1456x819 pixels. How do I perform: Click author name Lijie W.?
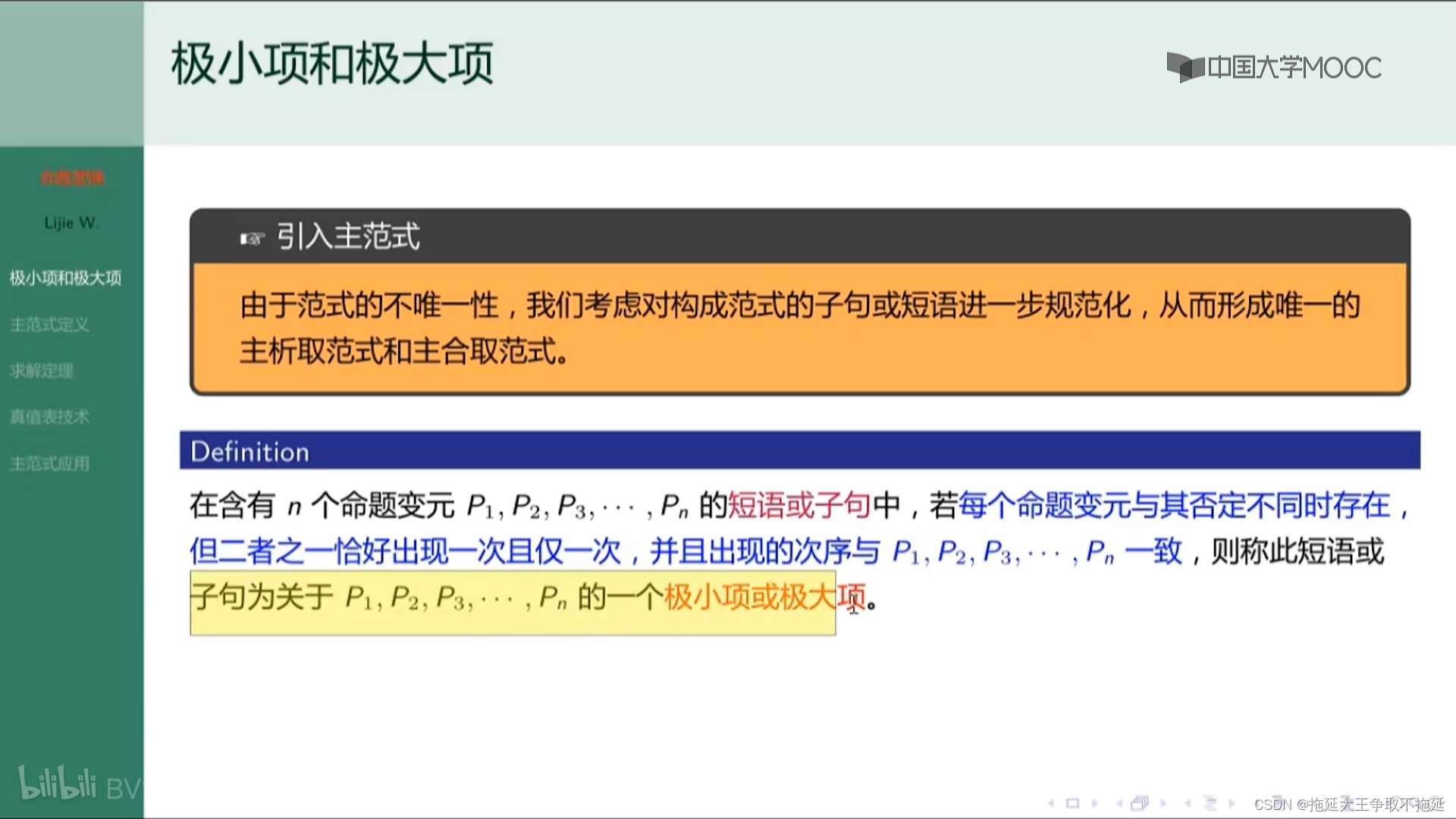click(71, 223)
